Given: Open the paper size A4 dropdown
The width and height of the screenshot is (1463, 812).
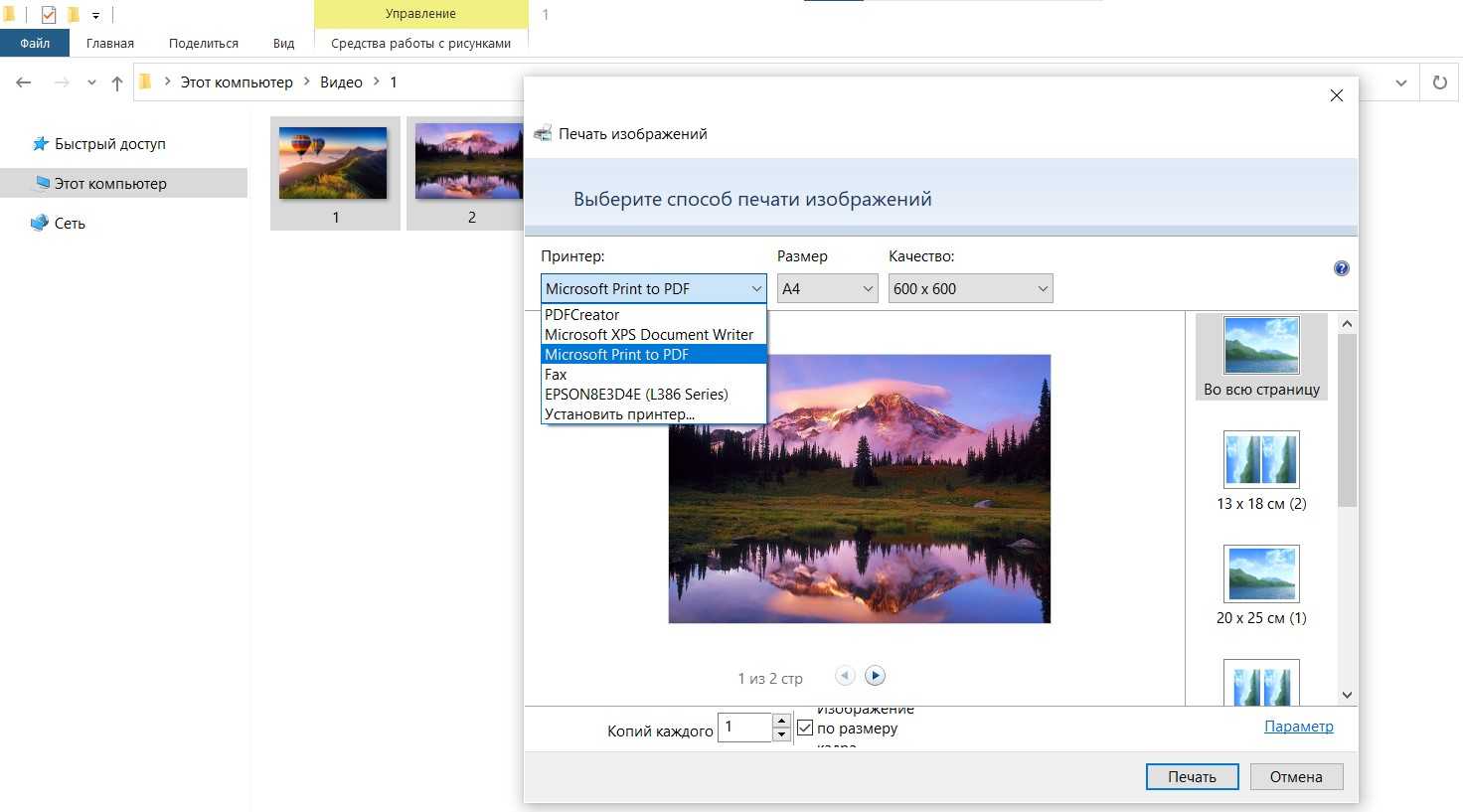Looking at the screenshot, I should [827, 289].
